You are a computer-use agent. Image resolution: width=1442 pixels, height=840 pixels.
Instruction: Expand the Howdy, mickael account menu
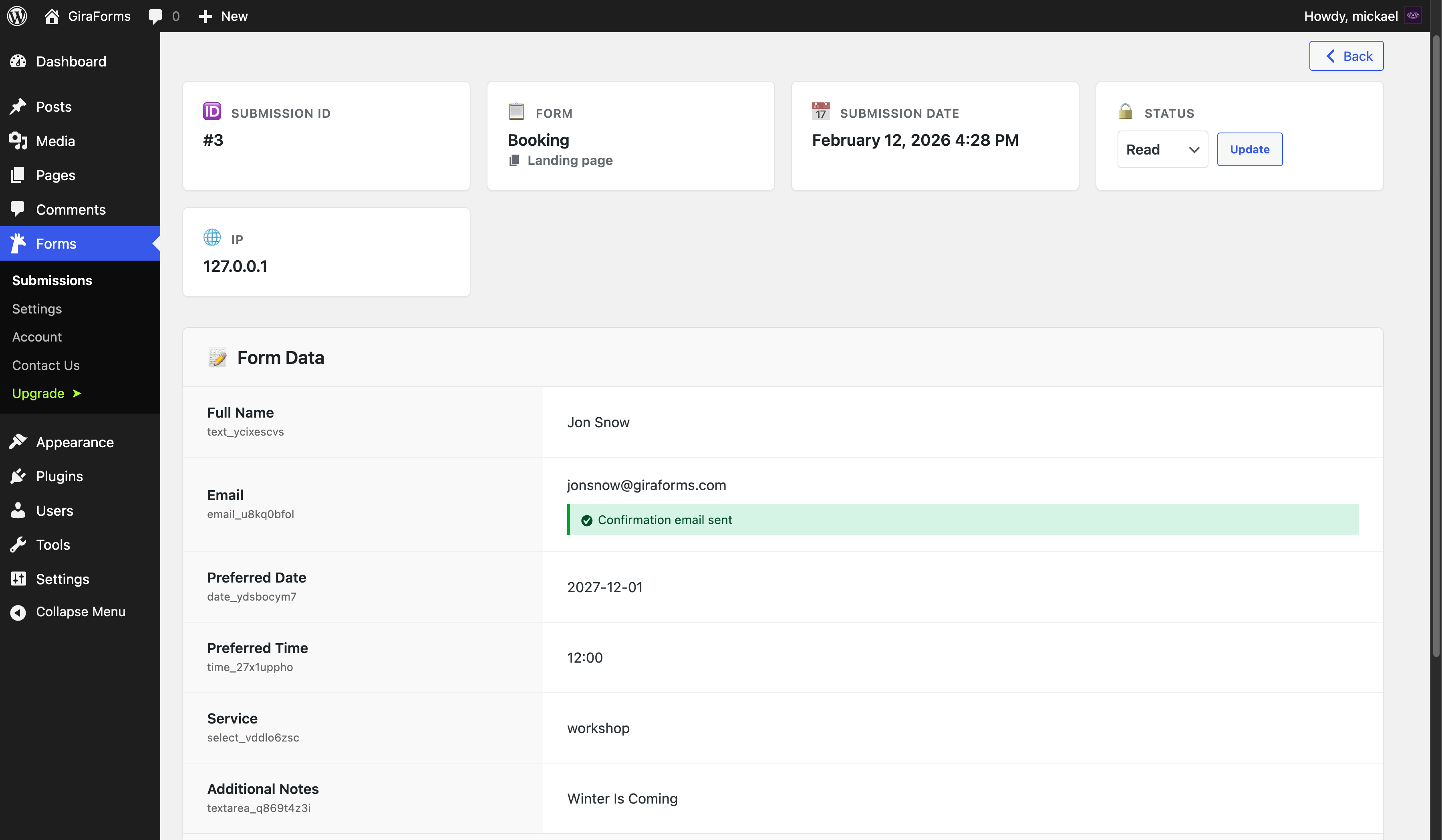tap(1351, 16)
